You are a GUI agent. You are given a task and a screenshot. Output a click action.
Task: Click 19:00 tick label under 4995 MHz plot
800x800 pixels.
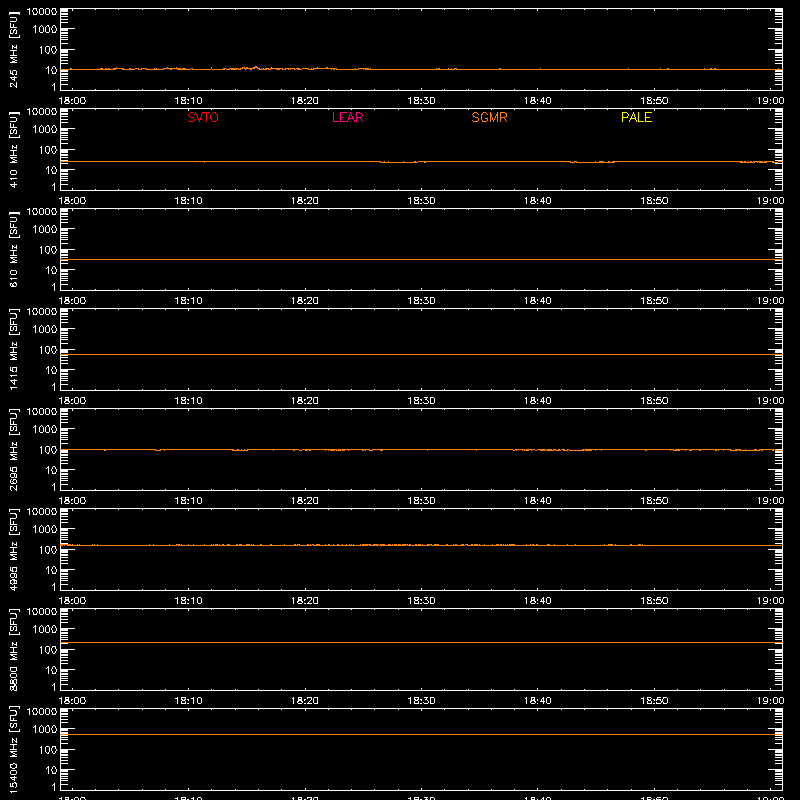pos(770,601)
